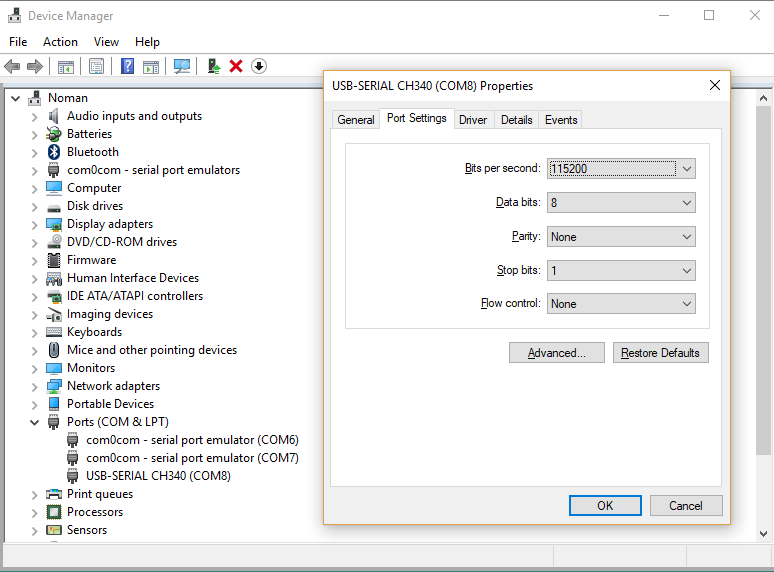Image resolution: width=774 pixels, height=572 pixels.
Task: Click the Advanced... button
Action: 557,353
